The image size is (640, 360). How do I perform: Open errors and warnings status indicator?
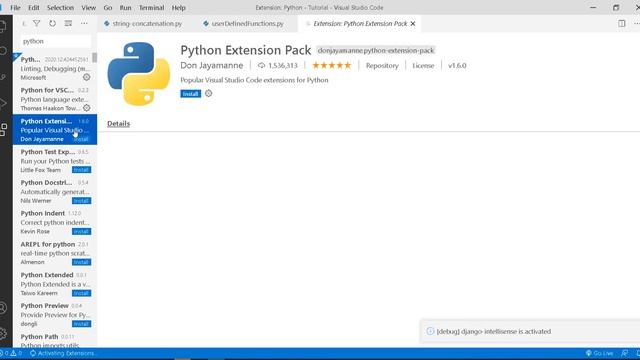tap(11, 353)
